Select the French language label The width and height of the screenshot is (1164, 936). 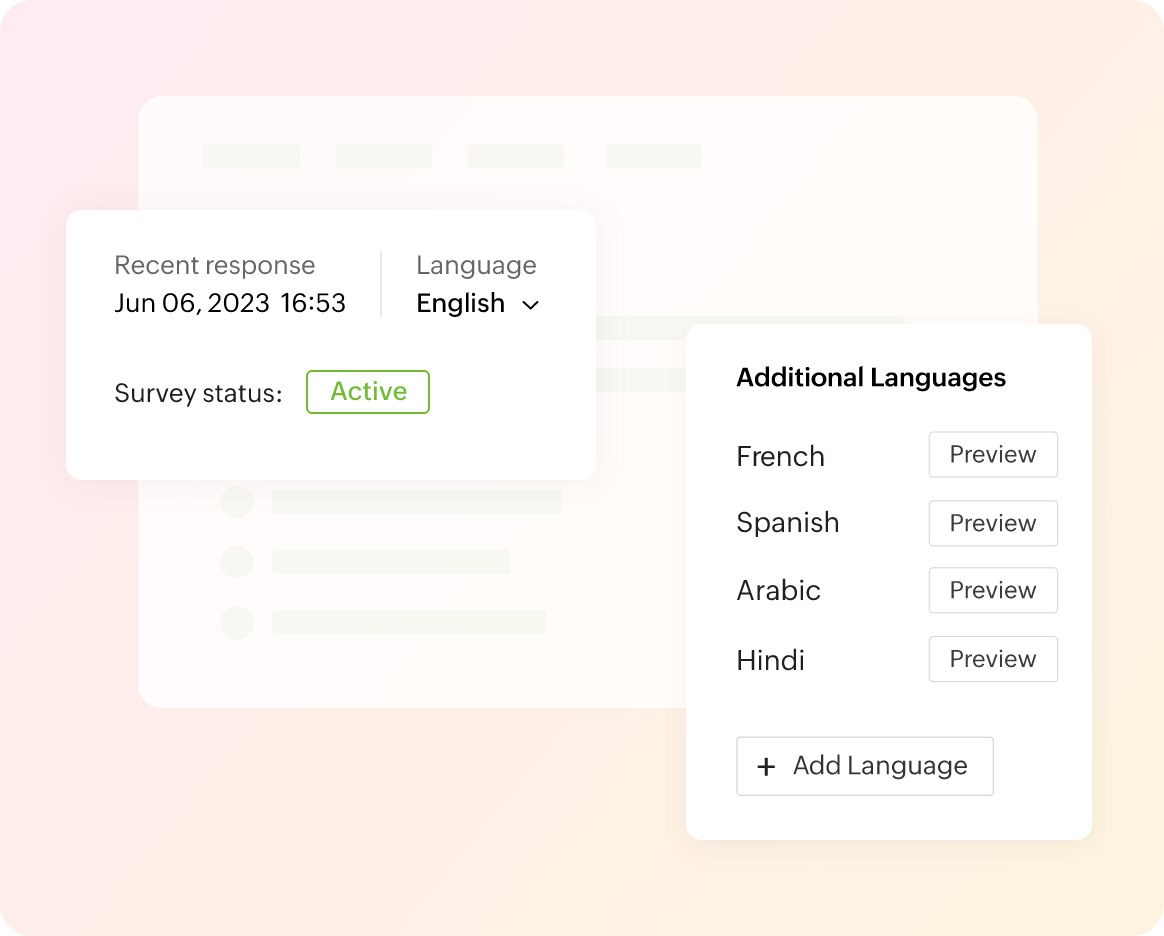click(x=780, y=457)
